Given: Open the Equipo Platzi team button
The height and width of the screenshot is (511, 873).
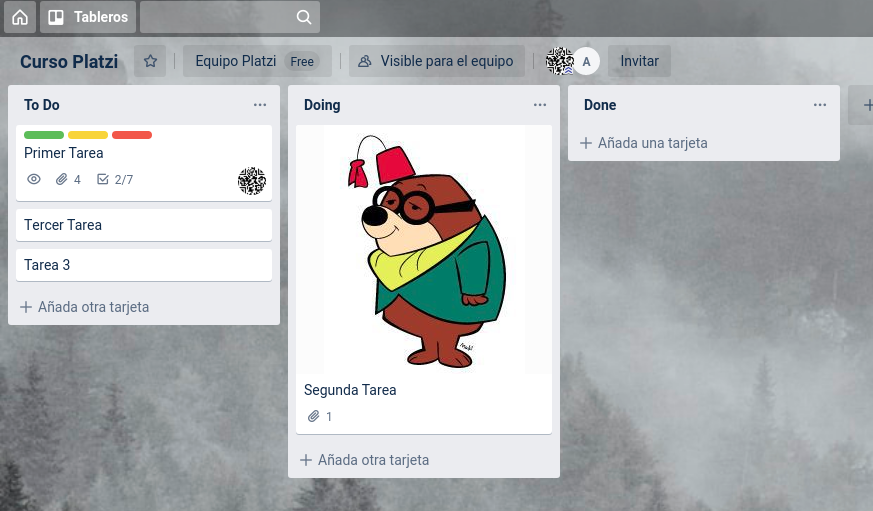Looking at the screenshot, I should (257, 61).
